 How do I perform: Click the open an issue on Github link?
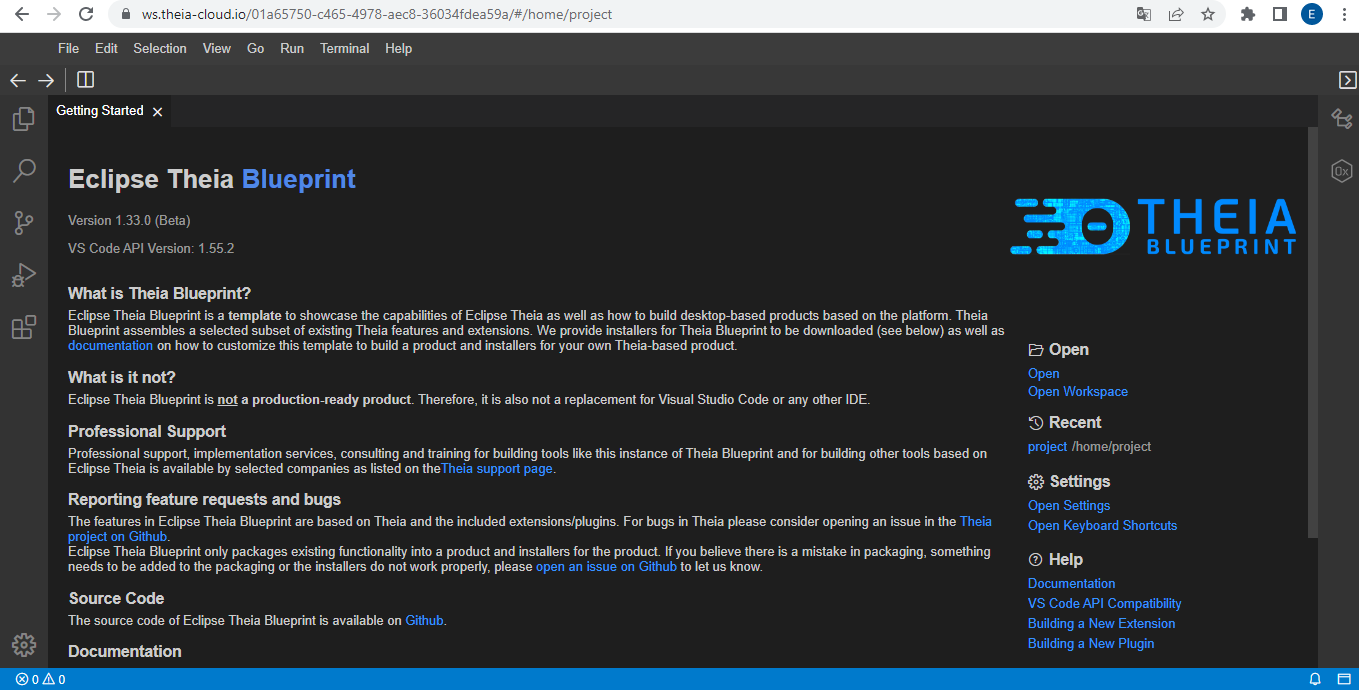pyautogui.click(x=606, y=567)
